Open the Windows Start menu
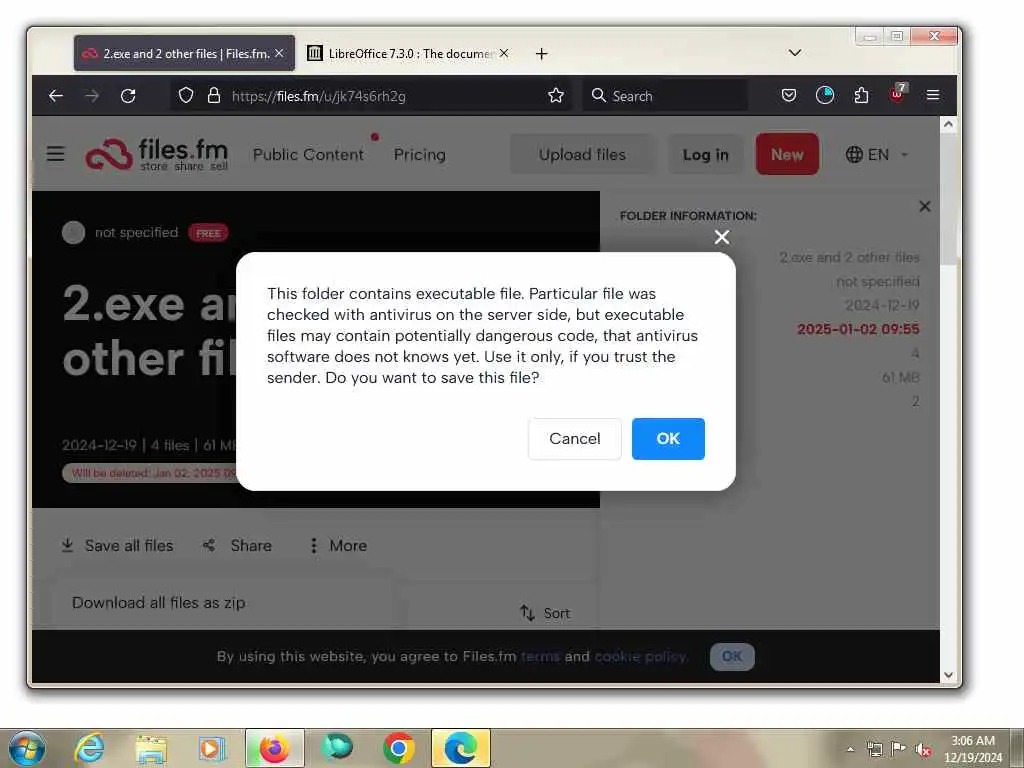 coord(27,748)
